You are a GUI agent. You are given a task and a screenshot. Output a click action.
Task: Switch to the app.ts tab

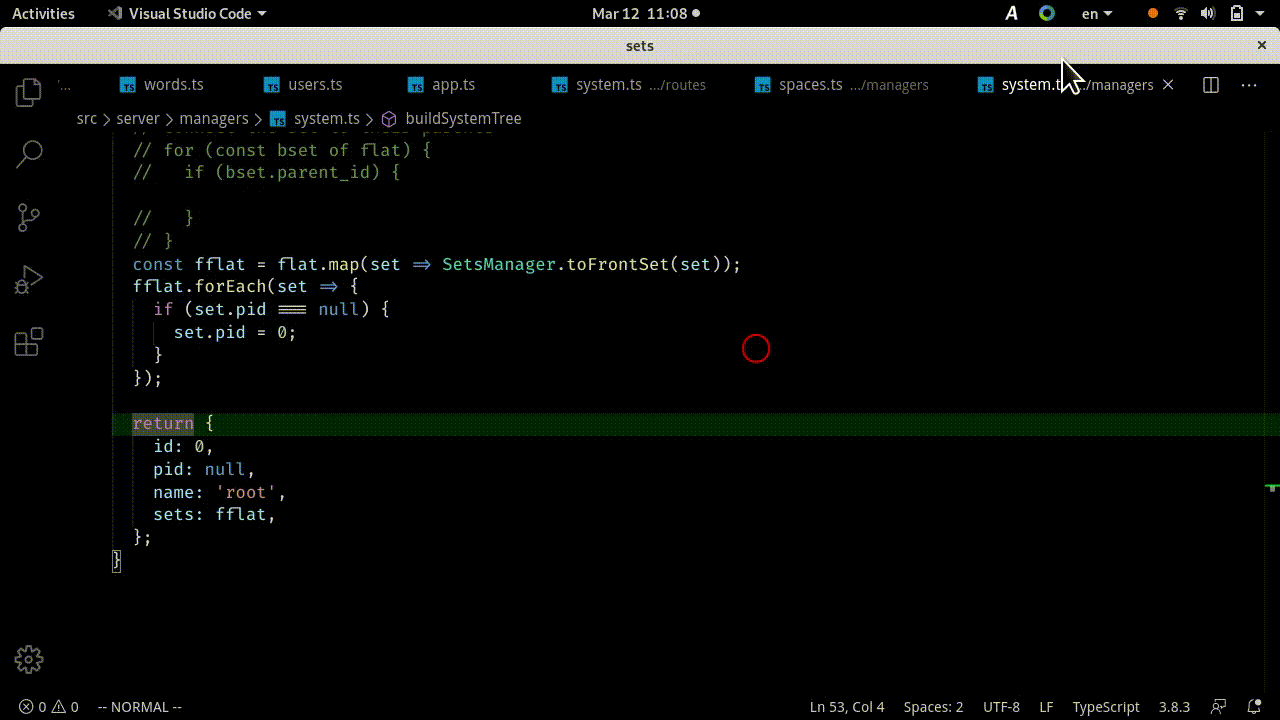(441, 85)
